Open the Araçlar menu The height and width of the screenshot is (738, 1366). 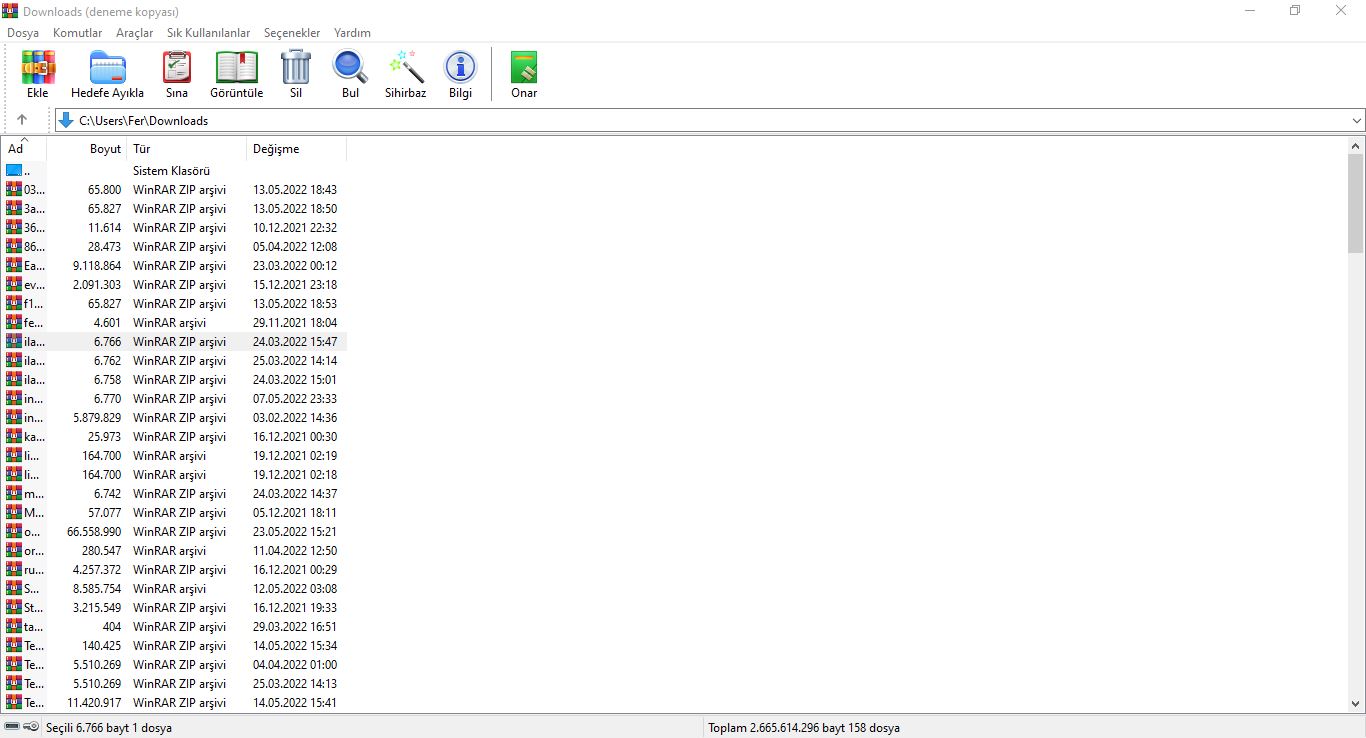135,33
